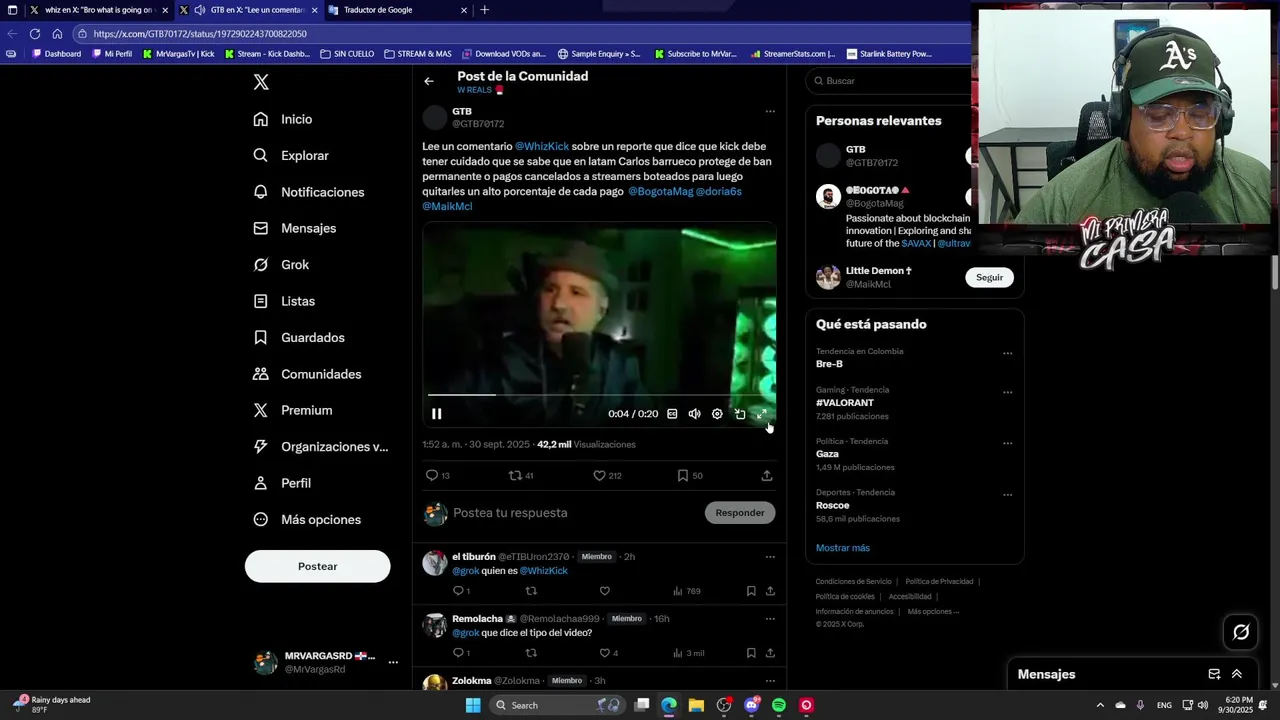1280x720 pixels.
Task: Open Discord from the taskbar
Action: [752, 705]
